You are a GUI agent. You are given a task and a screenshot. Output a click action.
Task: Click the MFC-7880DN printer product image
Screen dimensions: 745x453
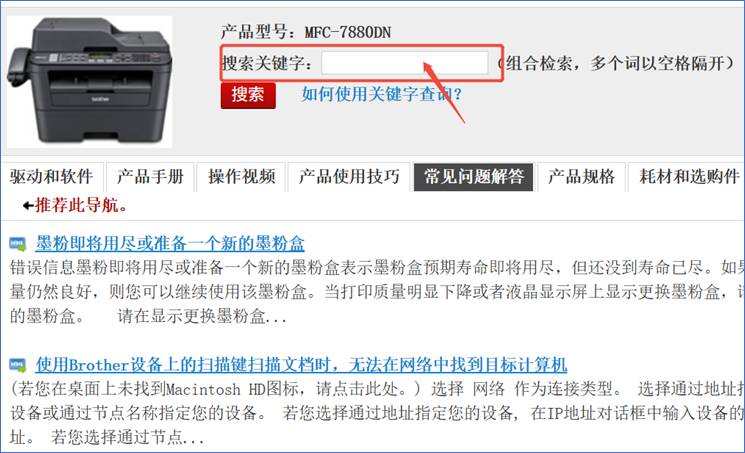(89, 82)
